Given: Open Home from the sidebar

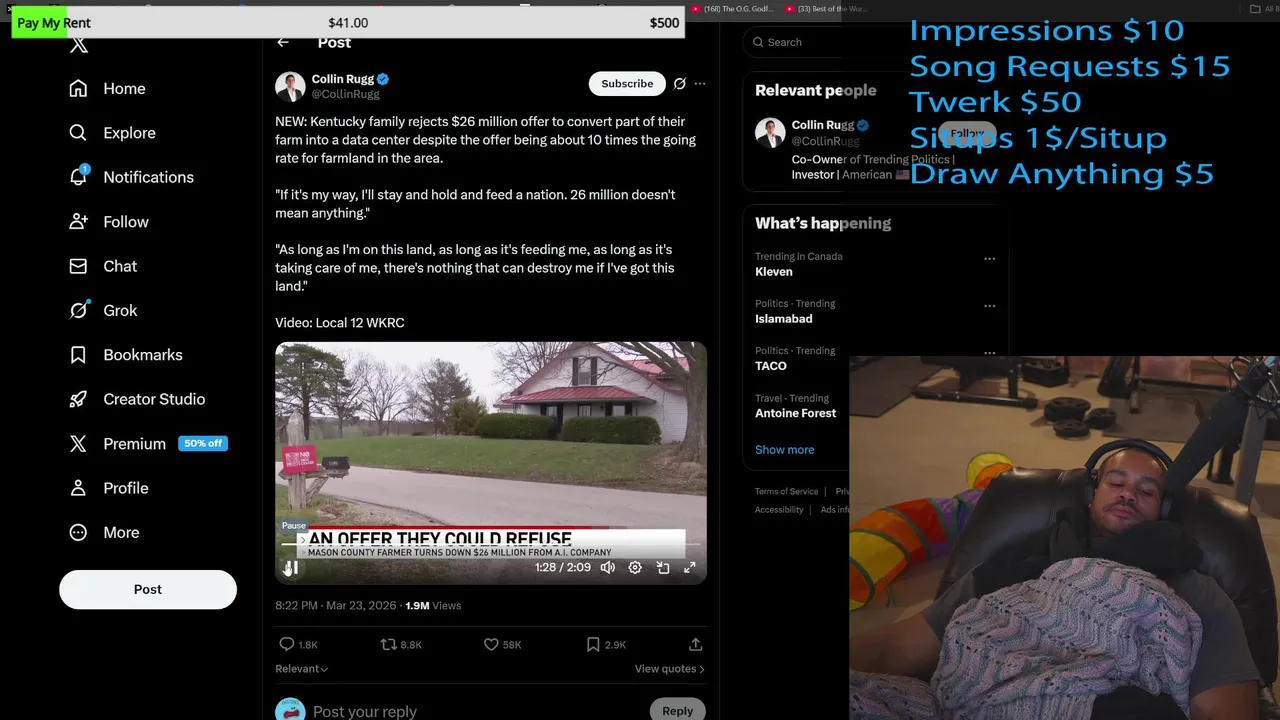Looking at the screenshot, I should tap(107, 89).
